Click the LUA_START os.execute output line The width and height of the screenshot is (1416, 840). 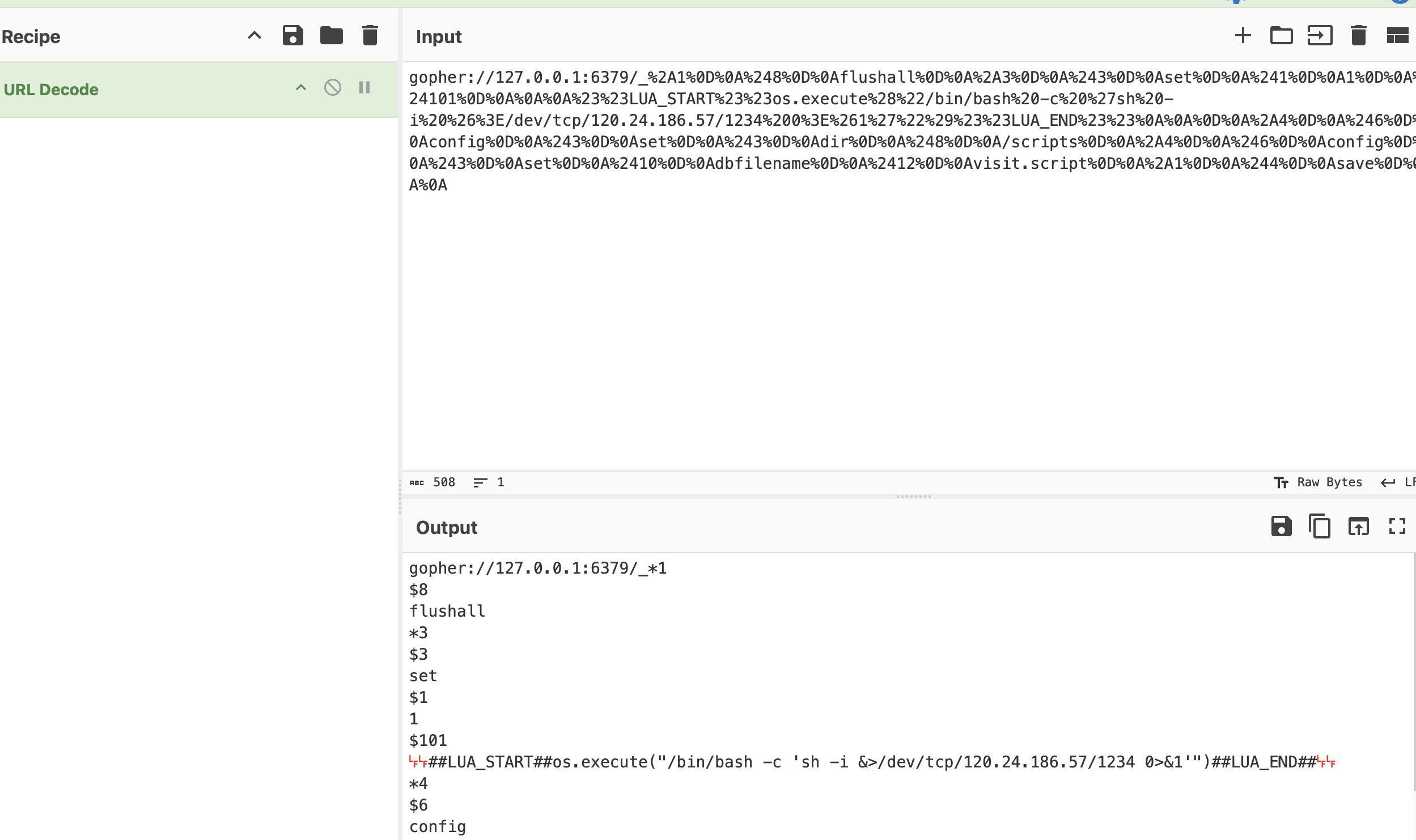coord(872,762)
